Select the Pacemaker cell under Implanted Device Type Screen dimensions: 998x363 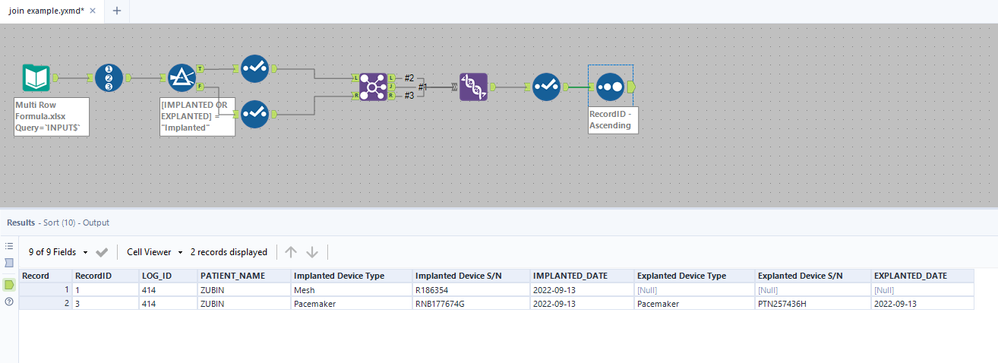click(351, 304)
